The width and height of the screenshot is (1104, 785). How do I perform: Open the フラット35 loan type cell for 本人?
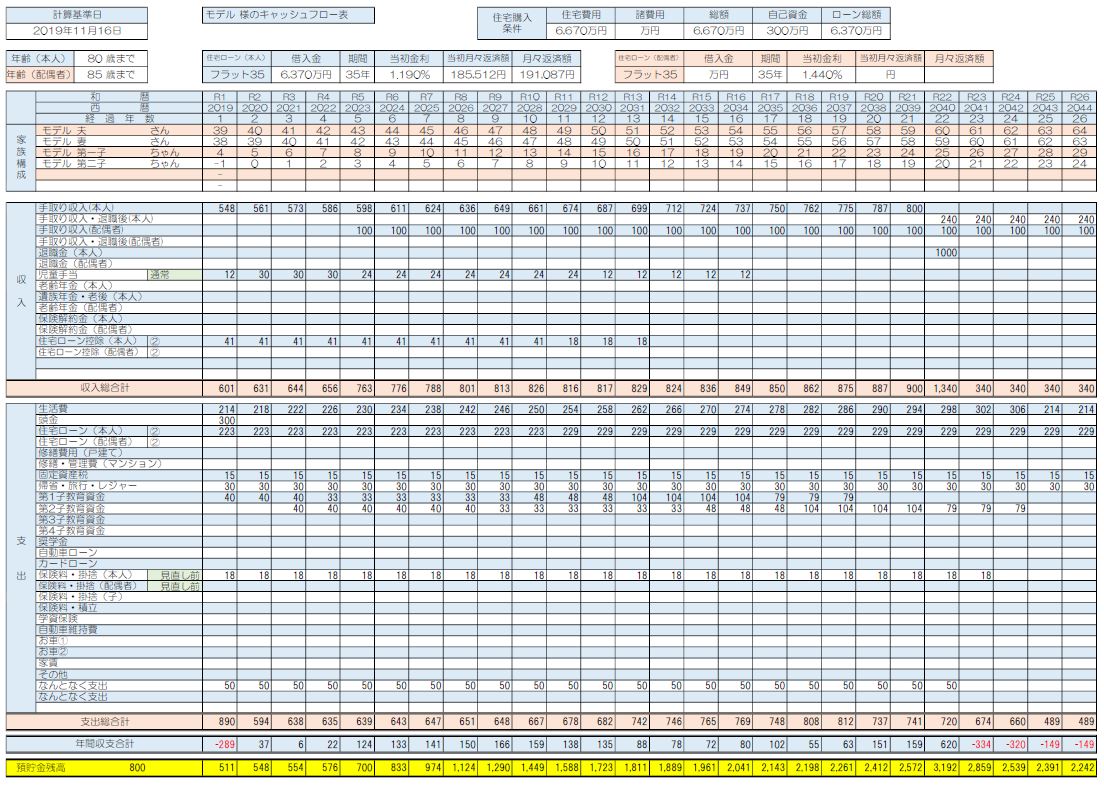click(x=236, y=74)
